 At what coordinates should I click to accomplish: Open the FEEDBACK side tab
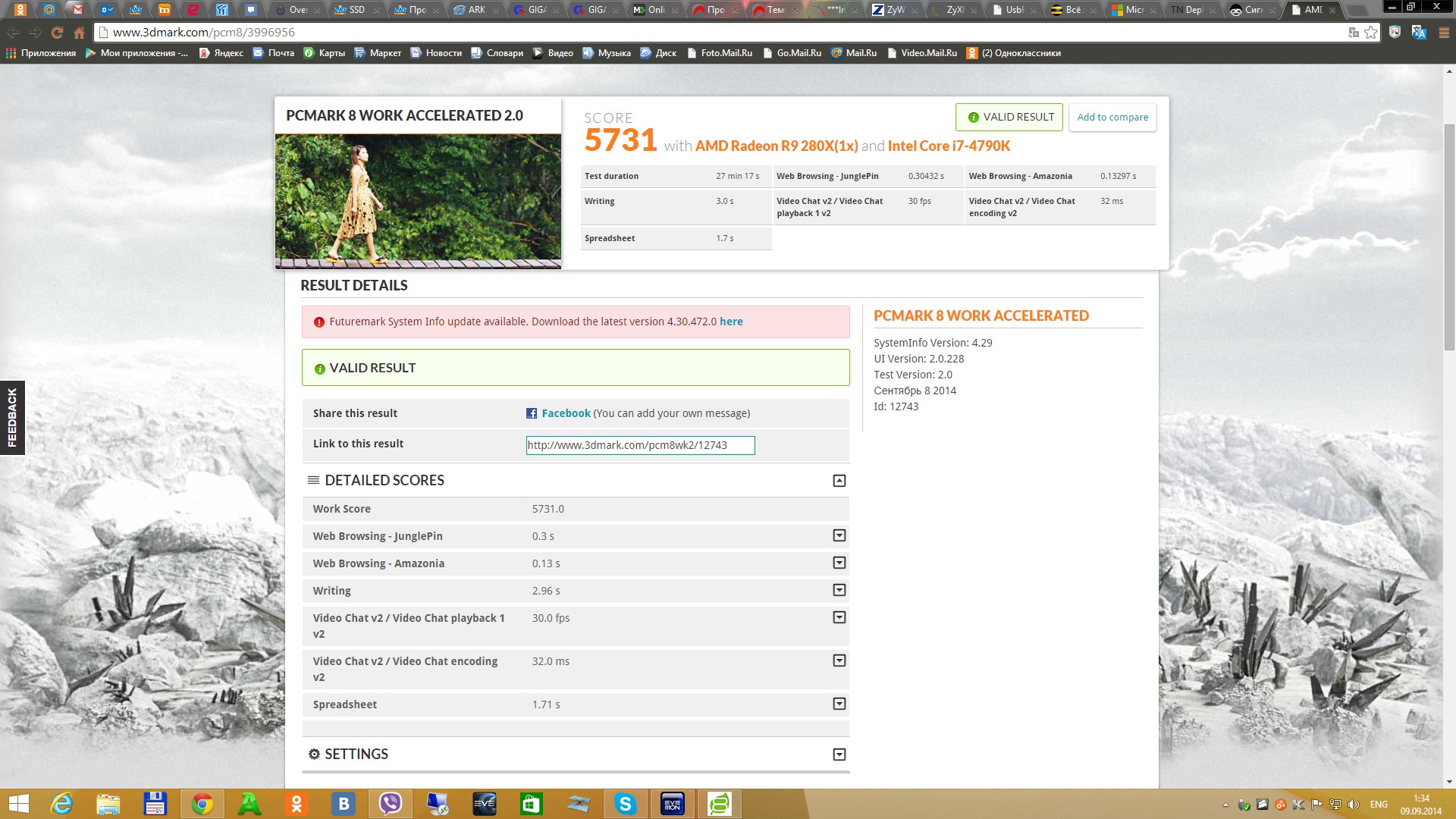tap(12, 417)
